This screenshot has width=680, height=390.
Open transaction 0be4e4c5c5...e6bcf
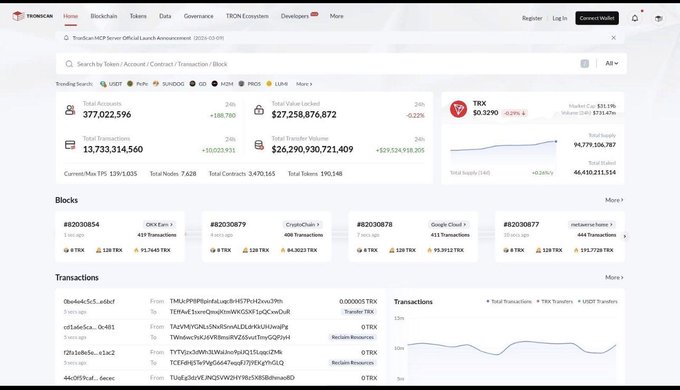pyautogui.click(x=89, y=302)
